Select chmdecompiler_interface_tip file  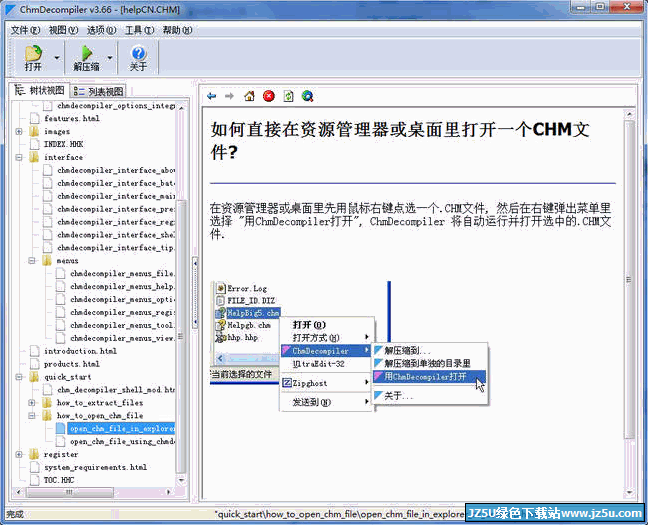116,248
